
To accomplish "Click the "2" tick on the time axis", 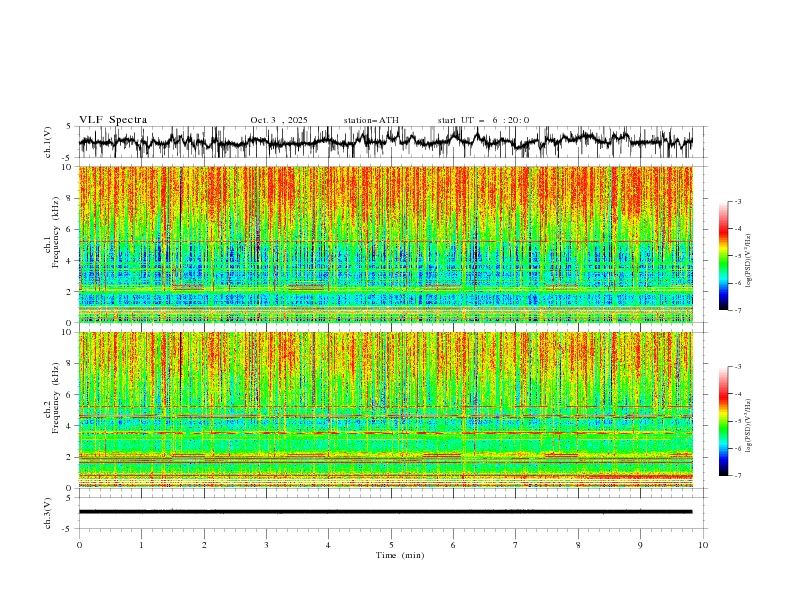I will point(204,545).
